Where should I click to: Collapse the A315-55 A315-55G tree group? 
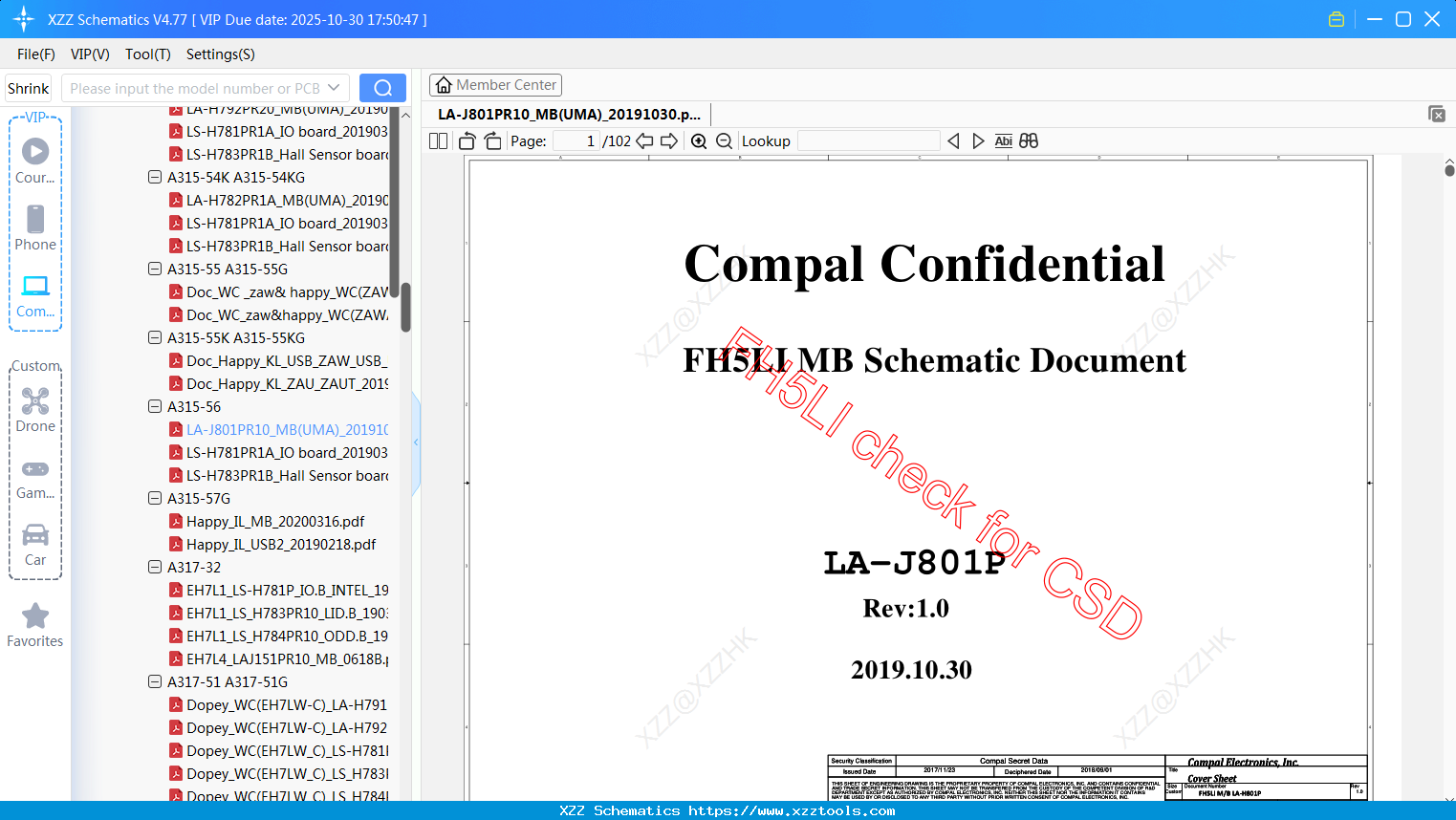(155, 270)
